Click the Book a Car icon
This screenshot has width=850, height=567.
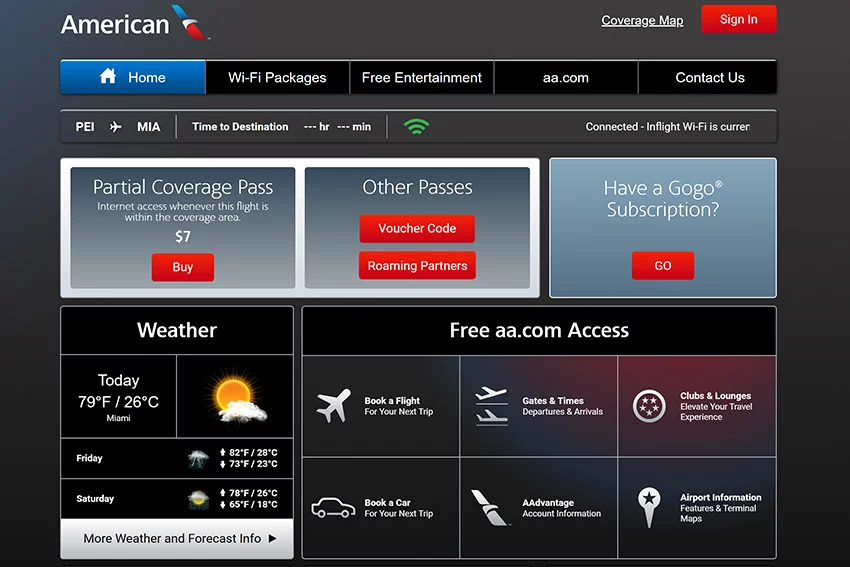[333, 508]
